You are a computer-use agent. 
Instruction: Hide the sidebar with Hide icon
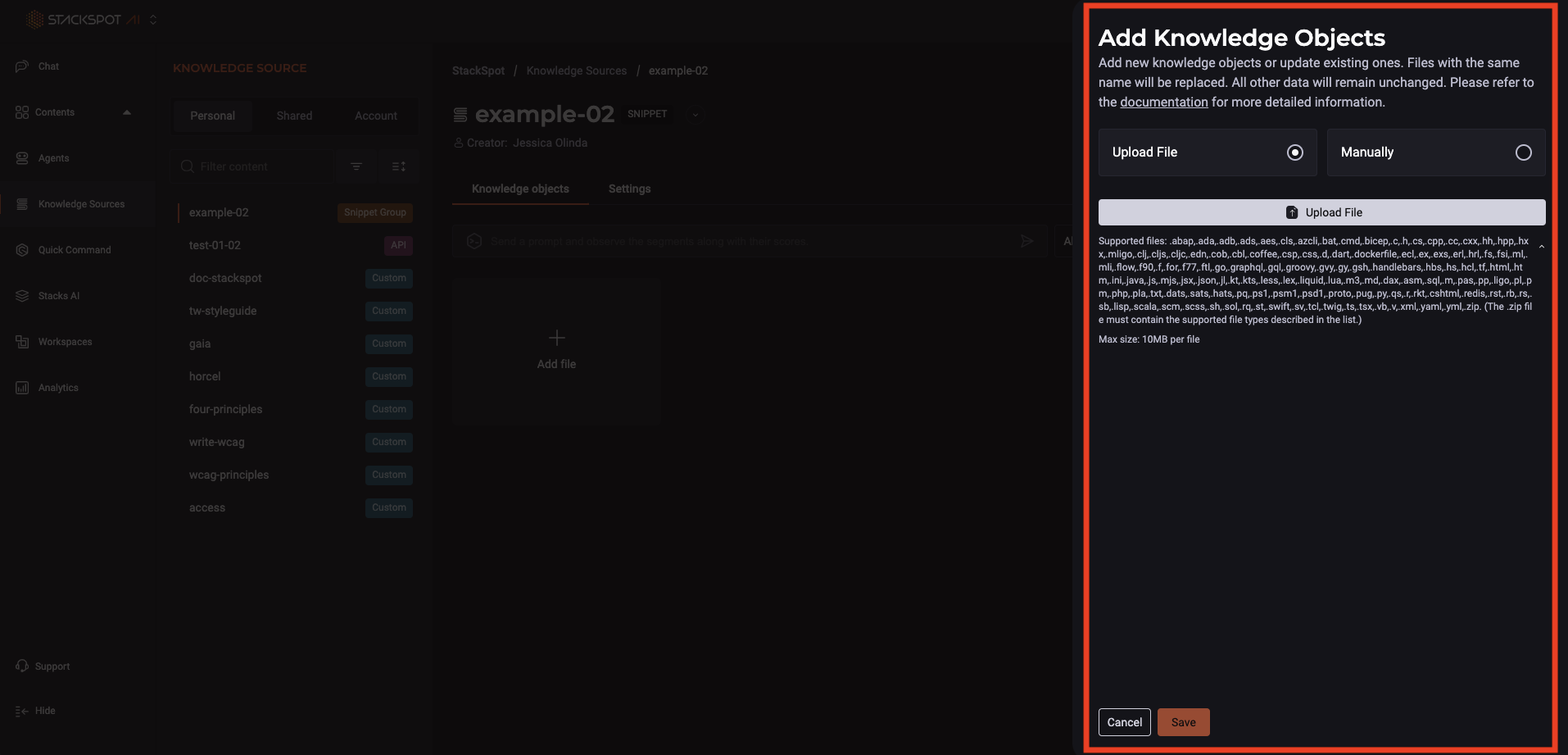(x=22, y=711)
